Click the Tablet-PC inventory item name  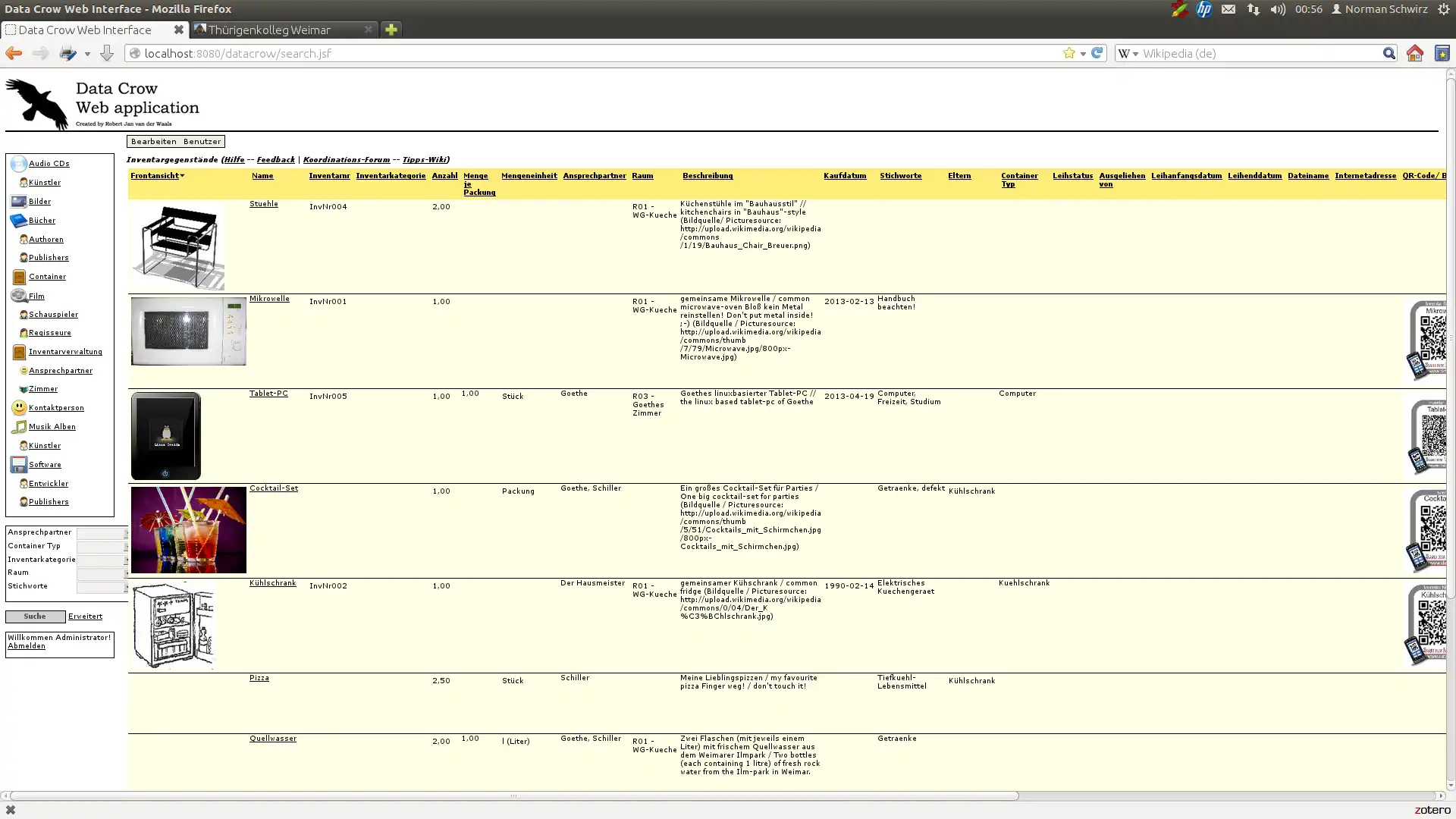(x=269, y=393)
